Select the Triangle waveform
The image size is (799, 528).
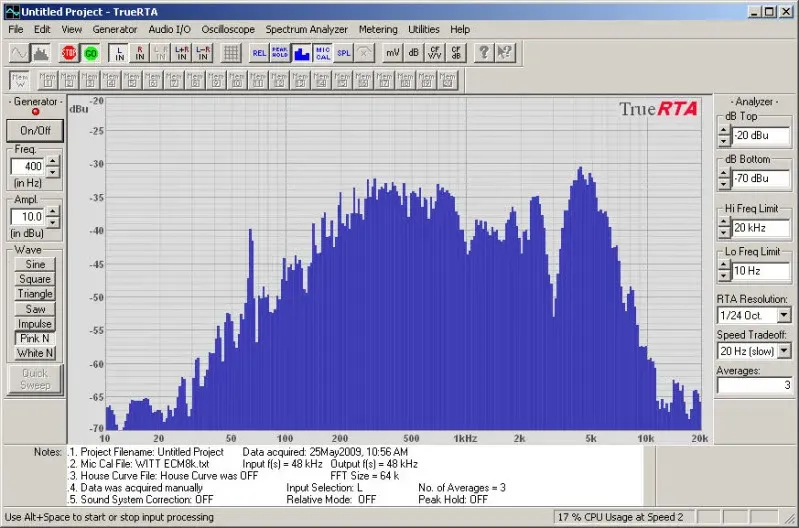35,294
